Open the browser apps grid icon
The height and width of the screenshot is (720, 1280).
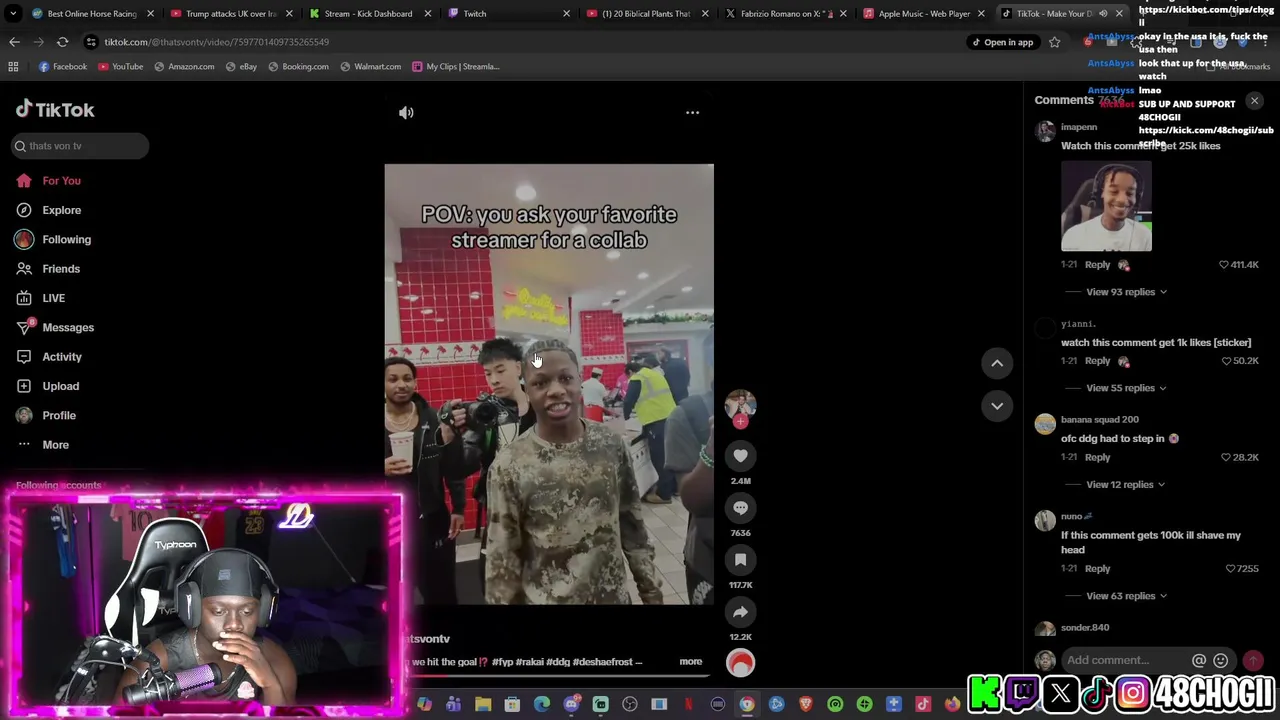tap(13, 67)
